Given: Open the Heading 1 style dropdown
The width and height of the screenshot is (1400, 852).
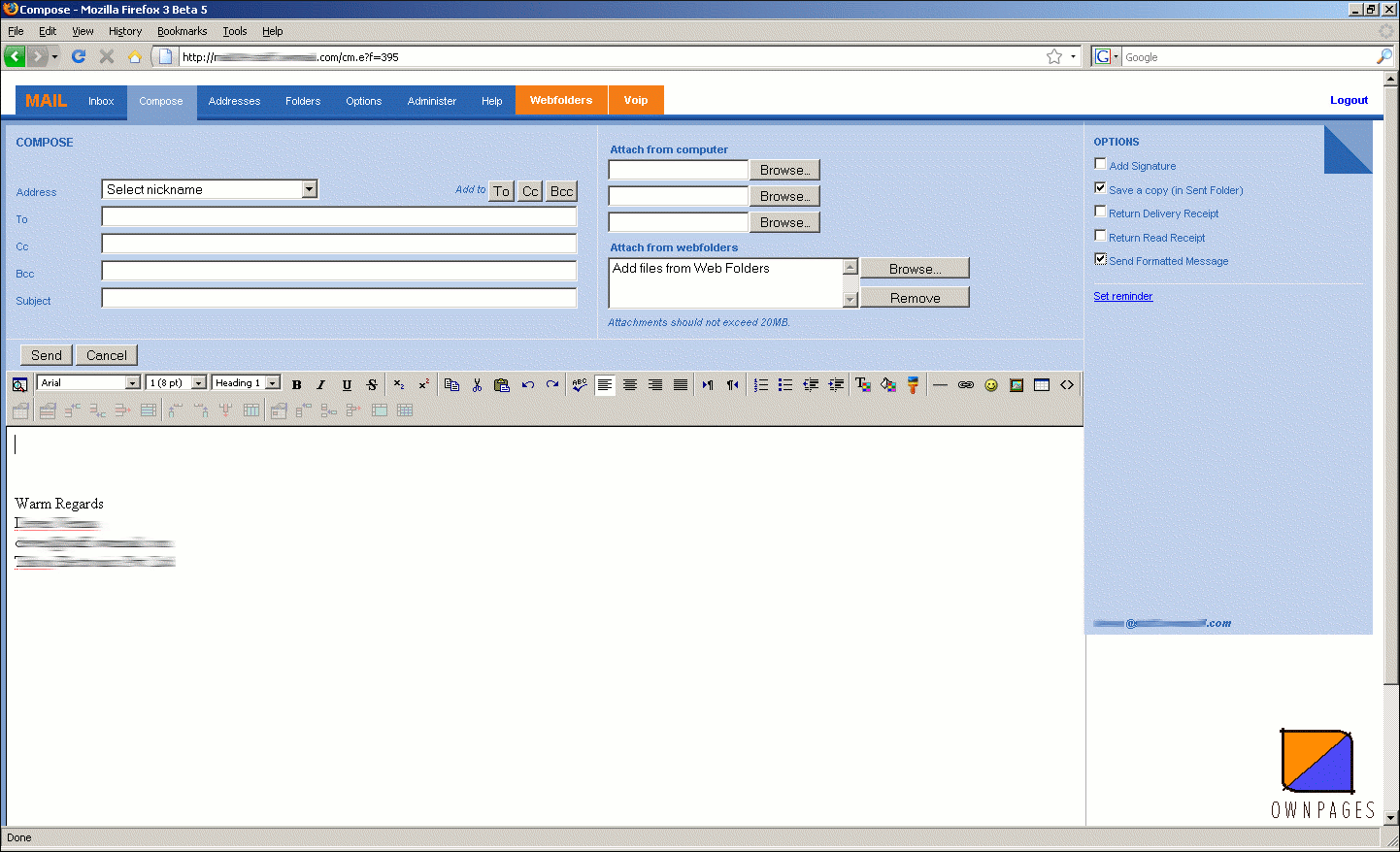Looking at the screenshot, I should [x=247, y=383].
